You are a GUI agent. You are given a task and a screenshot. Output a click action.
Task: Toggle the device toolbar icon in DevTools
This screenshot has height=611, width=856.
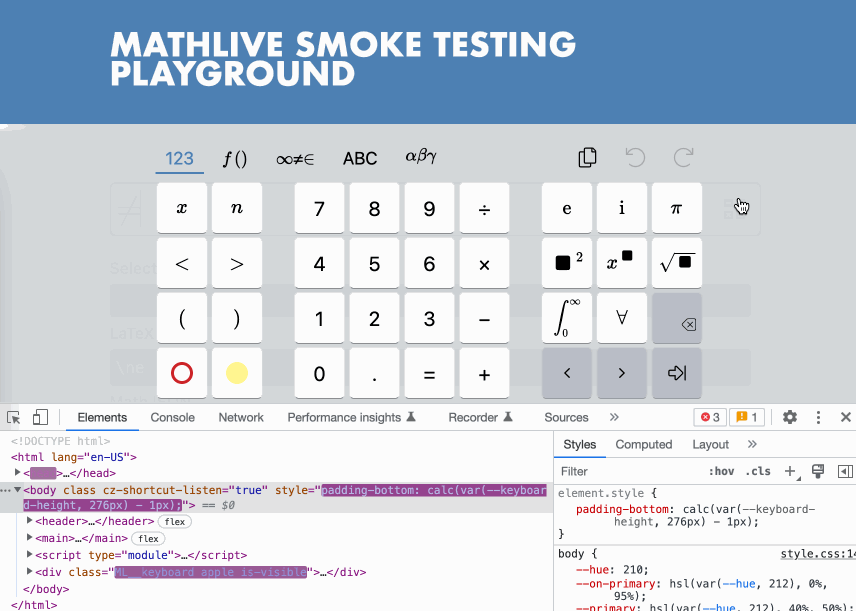point(40,418)
